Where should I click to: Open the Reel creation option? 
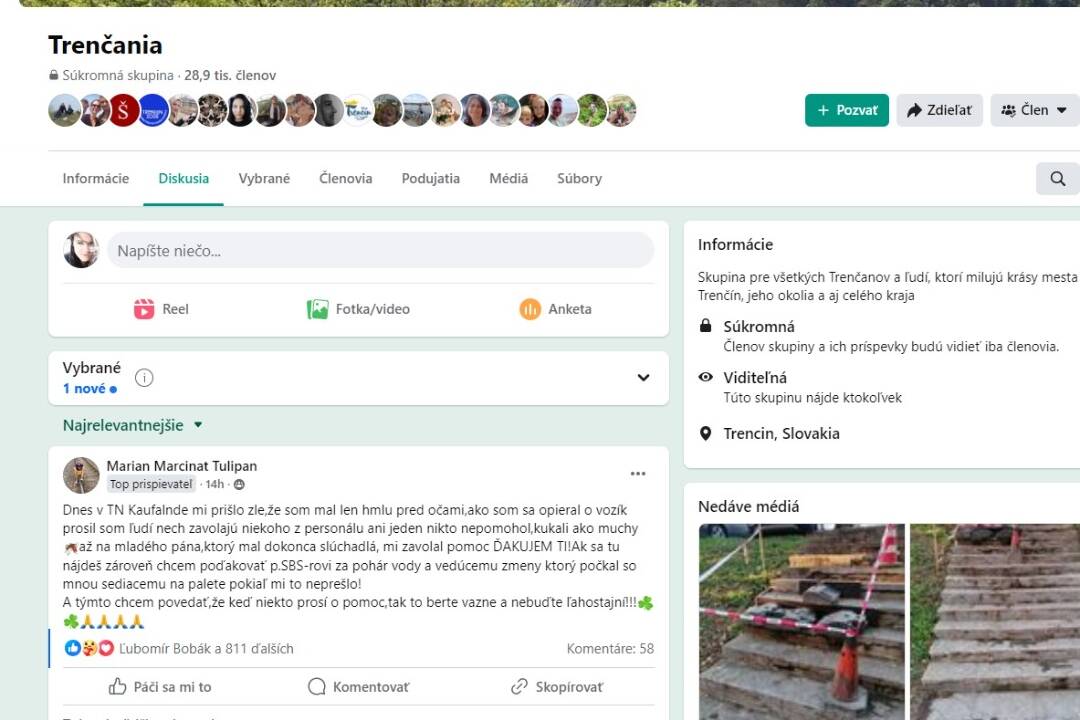pyautogui.click(x=161, y=309)
